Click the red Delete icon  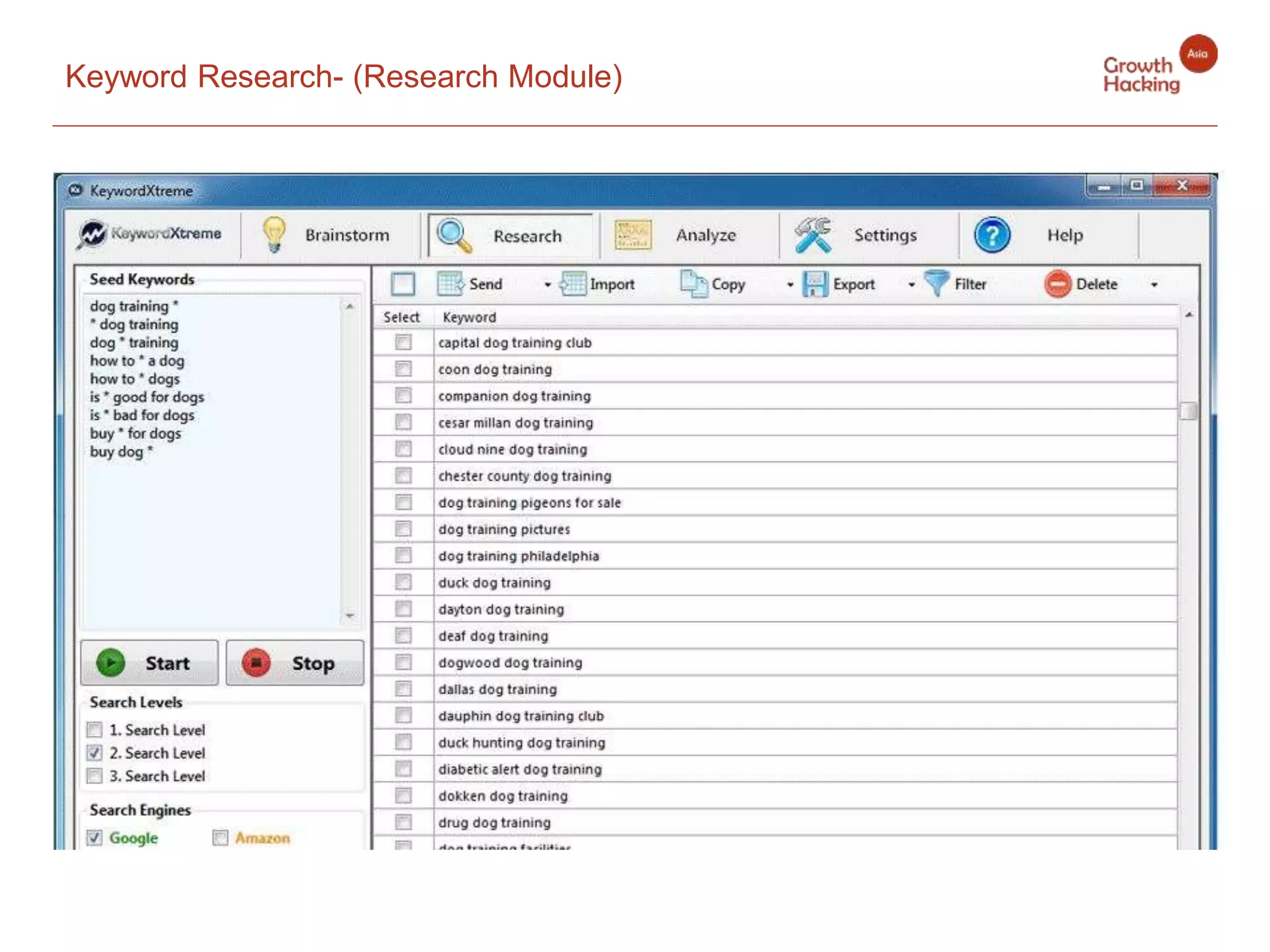[x=1058, y=284]
